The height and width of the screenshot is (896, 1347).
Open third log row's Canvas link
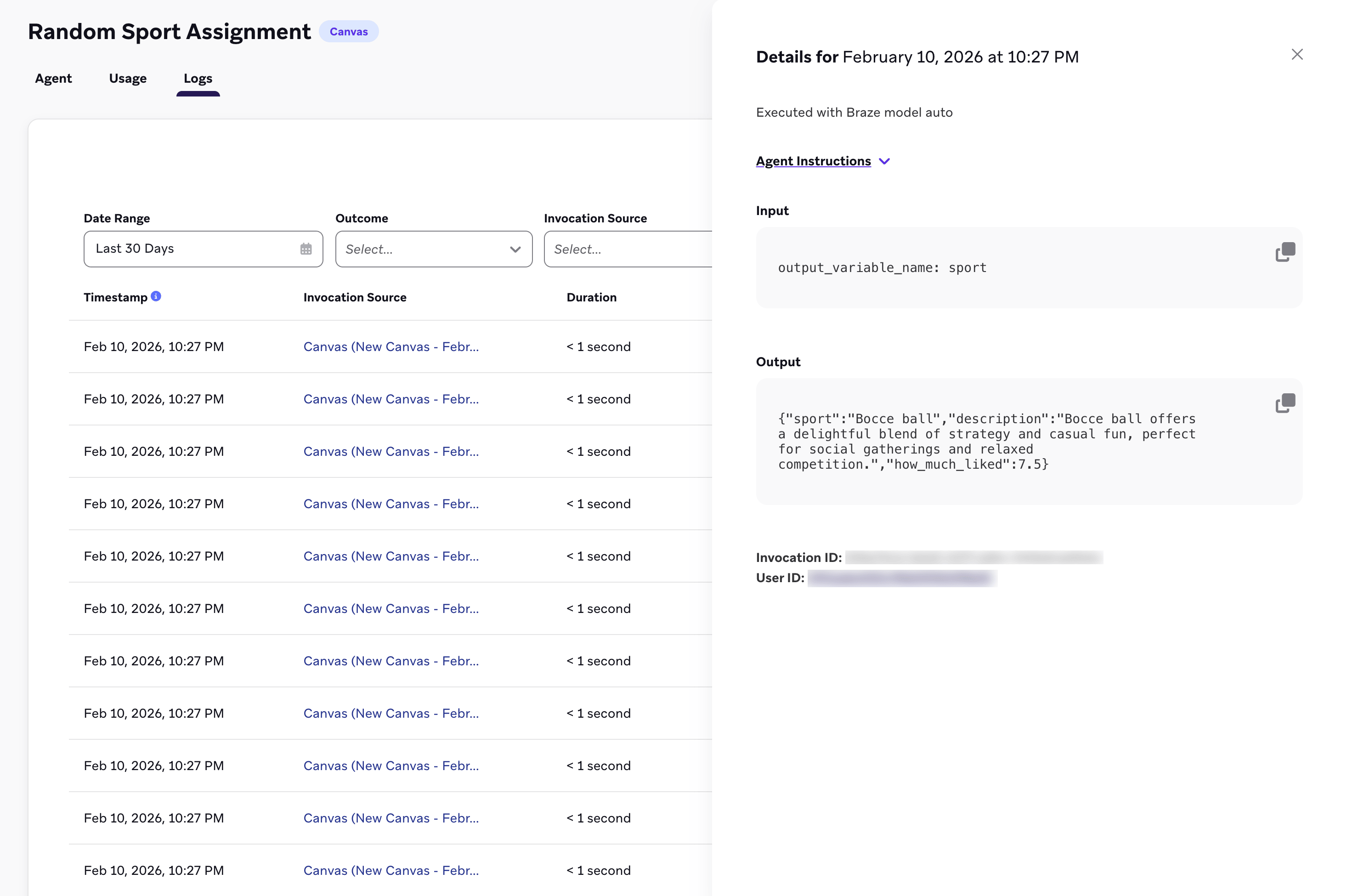[x=391, y=451]
